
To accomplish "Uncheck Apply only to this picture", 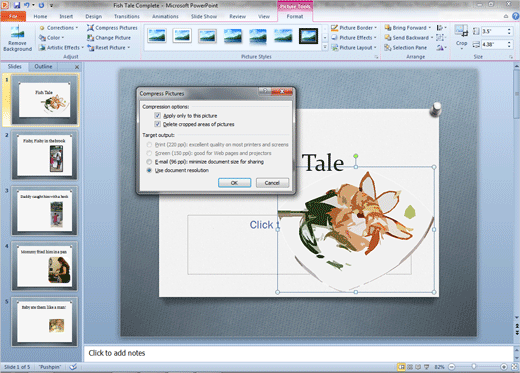I will (158, 116).
